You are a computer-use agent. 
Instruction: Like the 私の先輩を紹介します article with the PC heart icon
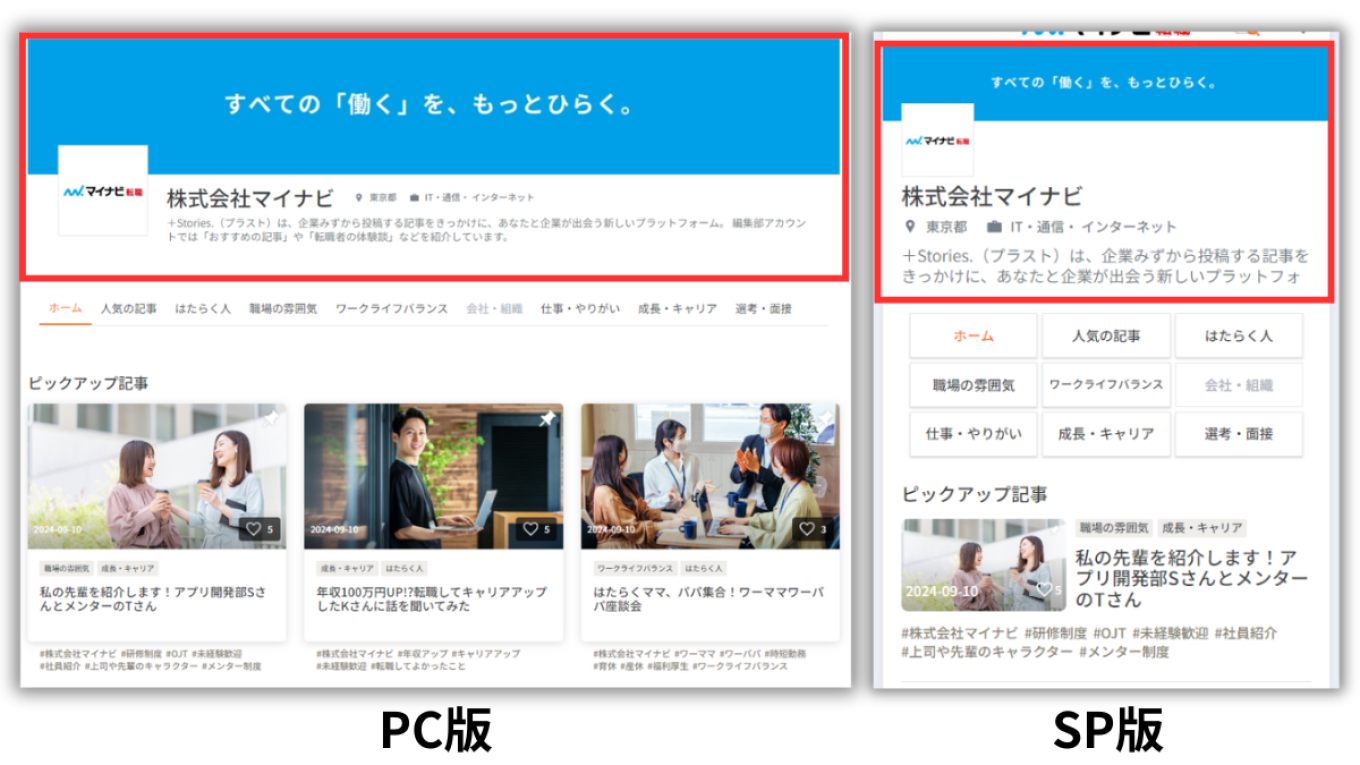pyautogui.click(x=253, y=529)
